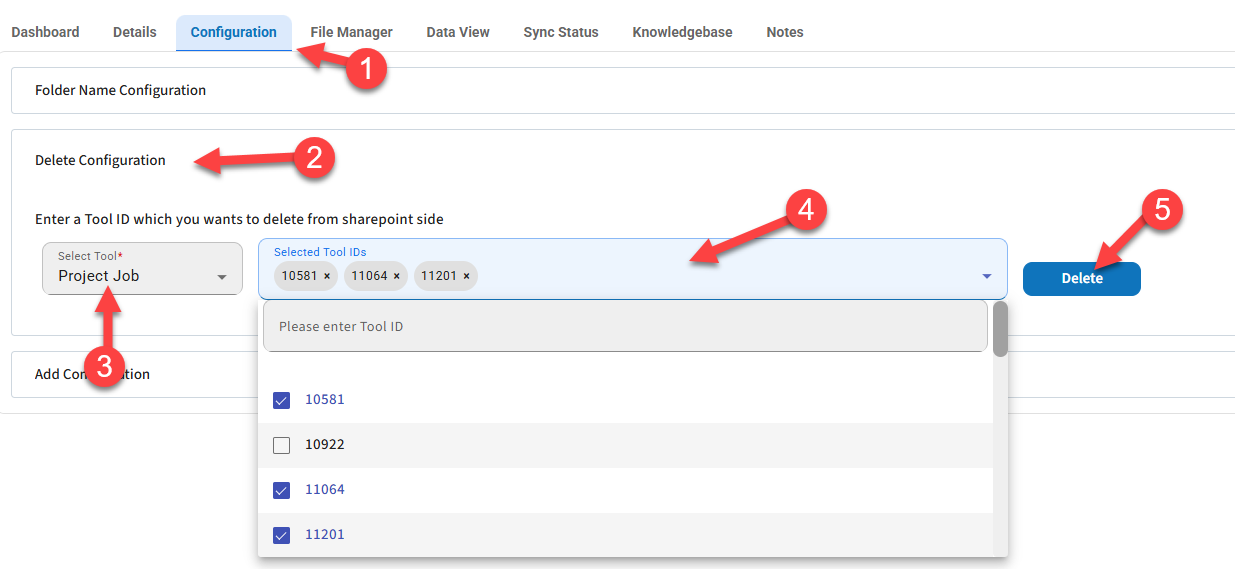Screen dimensions: 1235x569
Task: Click the blue Delete button
Action: (1081, 279)
